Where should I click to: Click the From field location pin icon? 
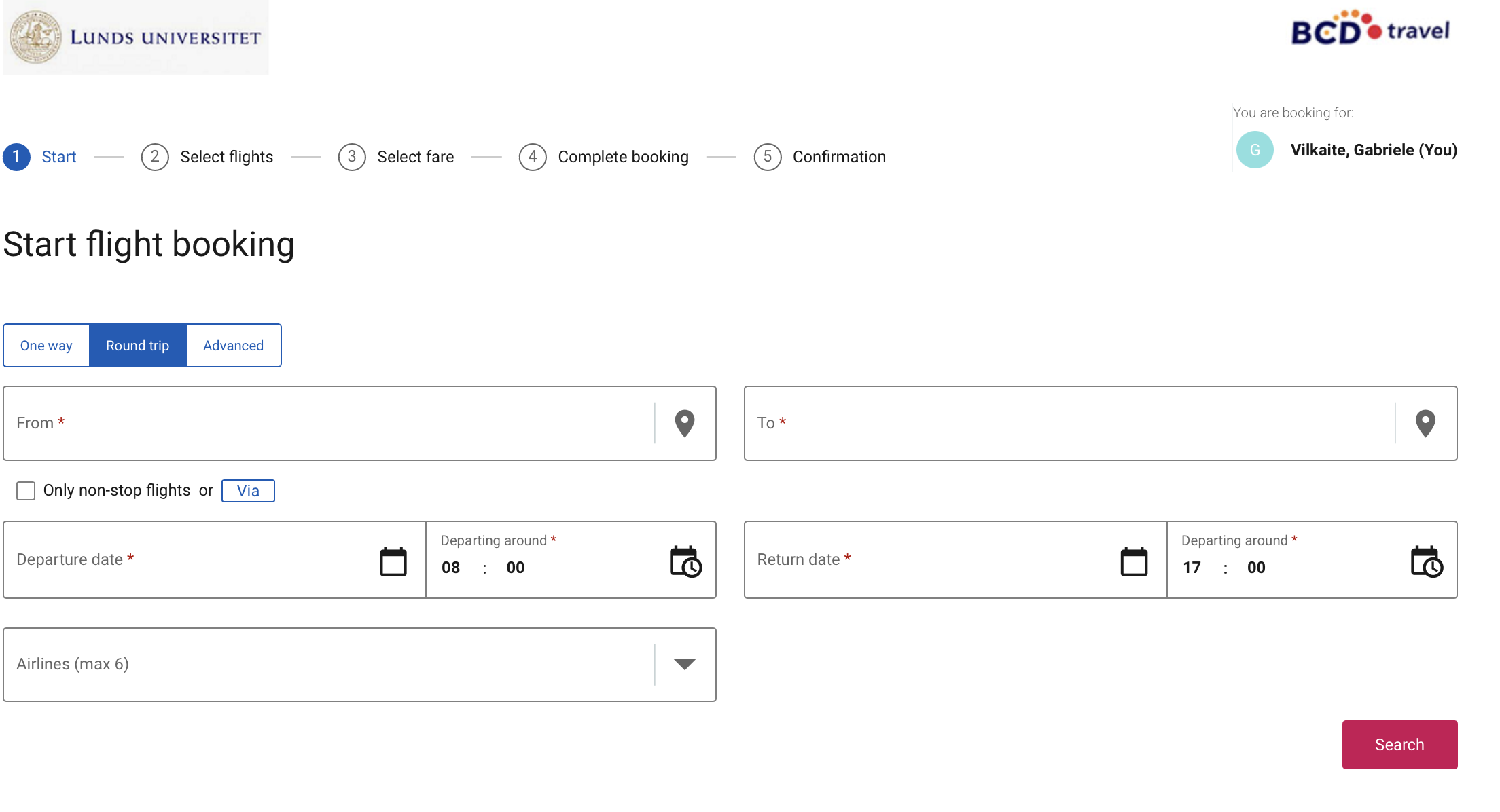coord(684,423)
